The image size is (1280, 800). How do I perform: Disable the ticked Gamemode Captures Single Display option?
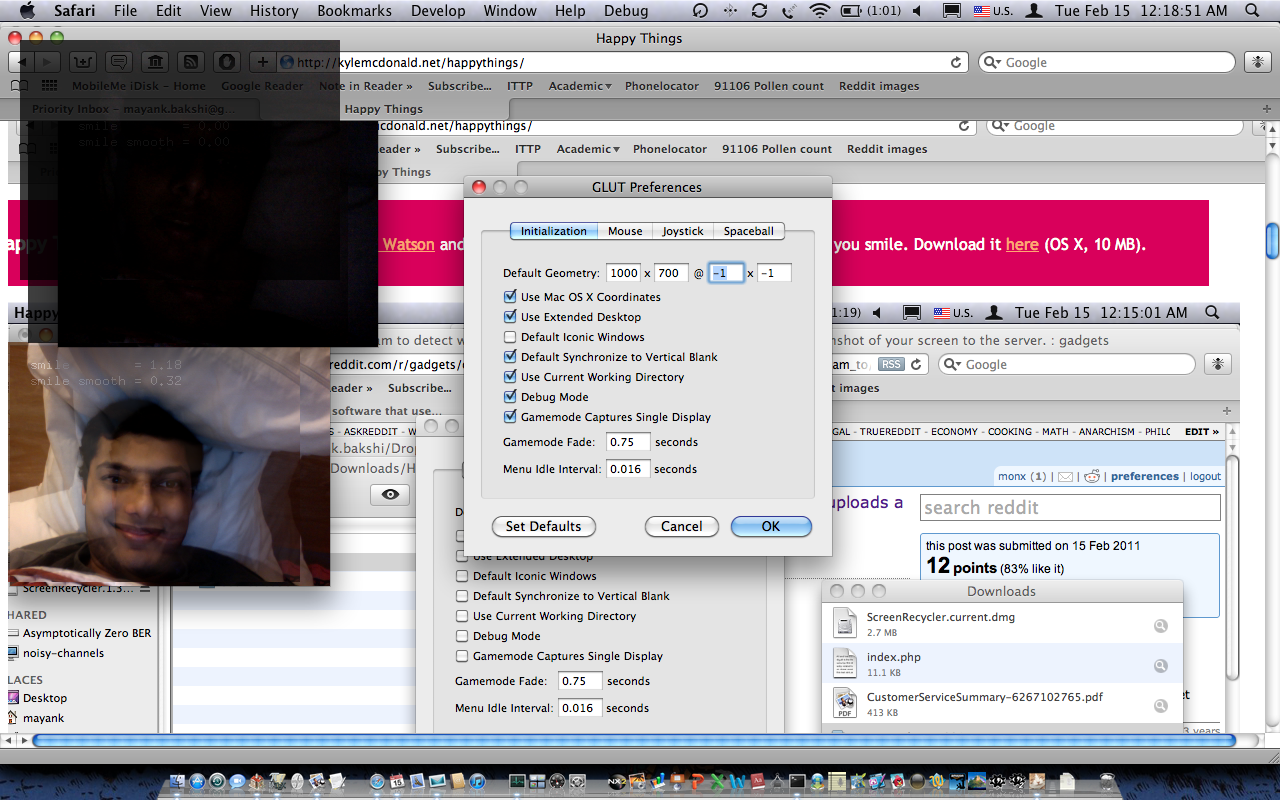[511, 417]
